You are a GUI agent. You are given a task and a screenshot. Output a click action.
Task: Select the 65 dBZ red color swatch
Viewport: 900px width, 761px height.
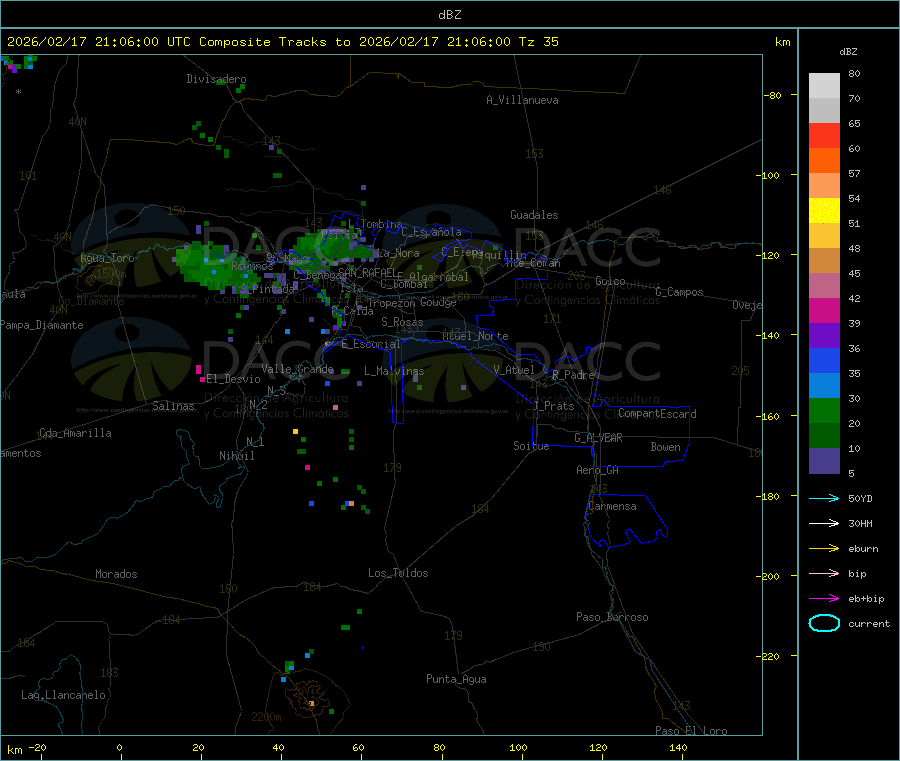pos(824,135)
